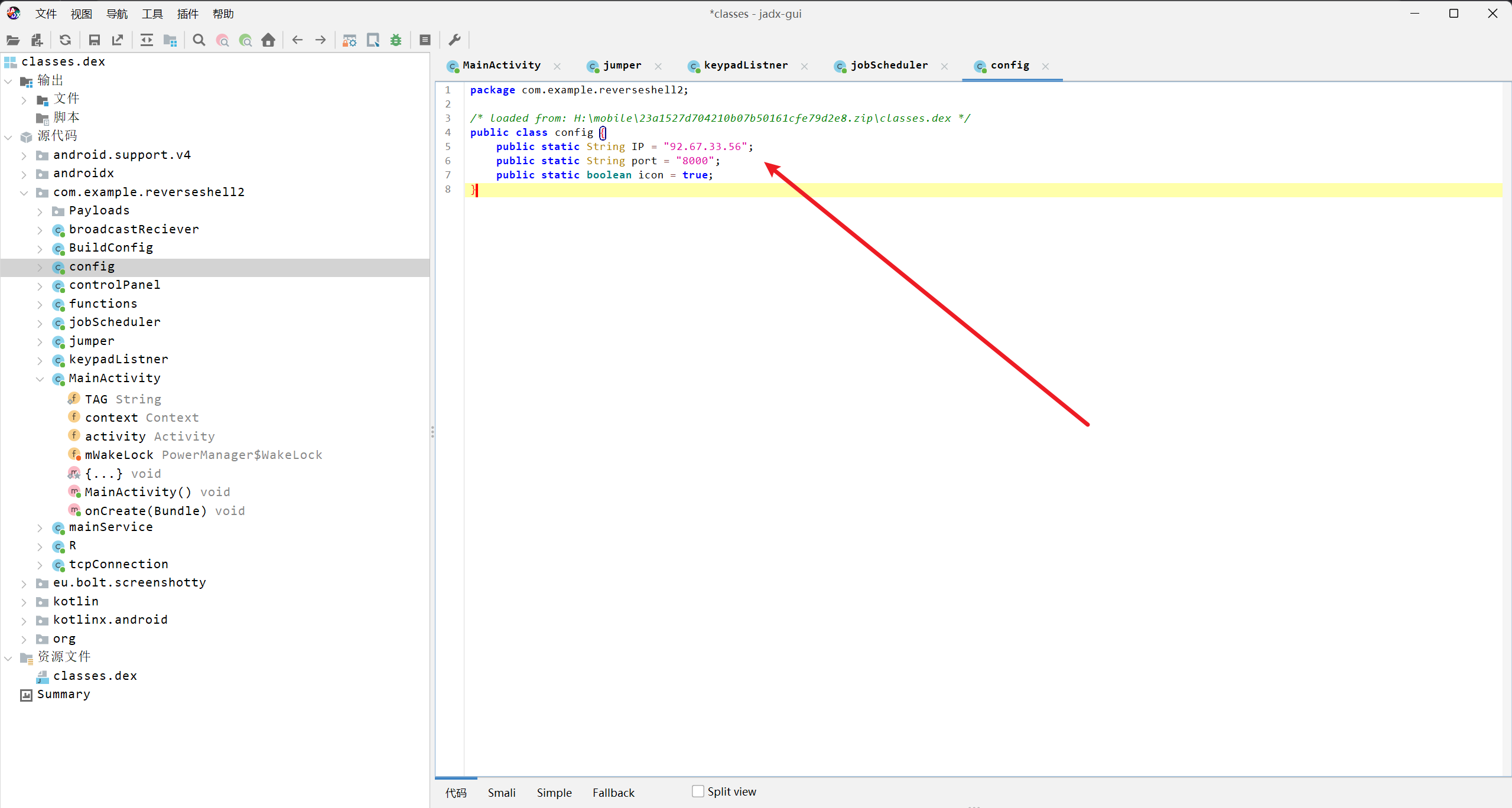
Task: Select tcpConnection class in tree
Action: [x=118, y=564]
